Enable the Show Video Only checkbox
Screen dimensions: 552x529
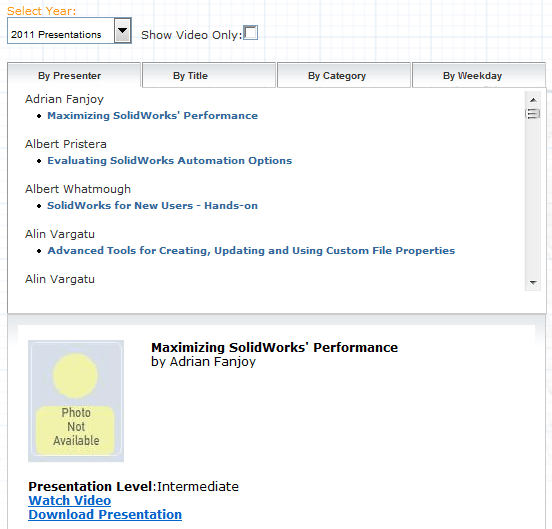[x=250, y=33]
